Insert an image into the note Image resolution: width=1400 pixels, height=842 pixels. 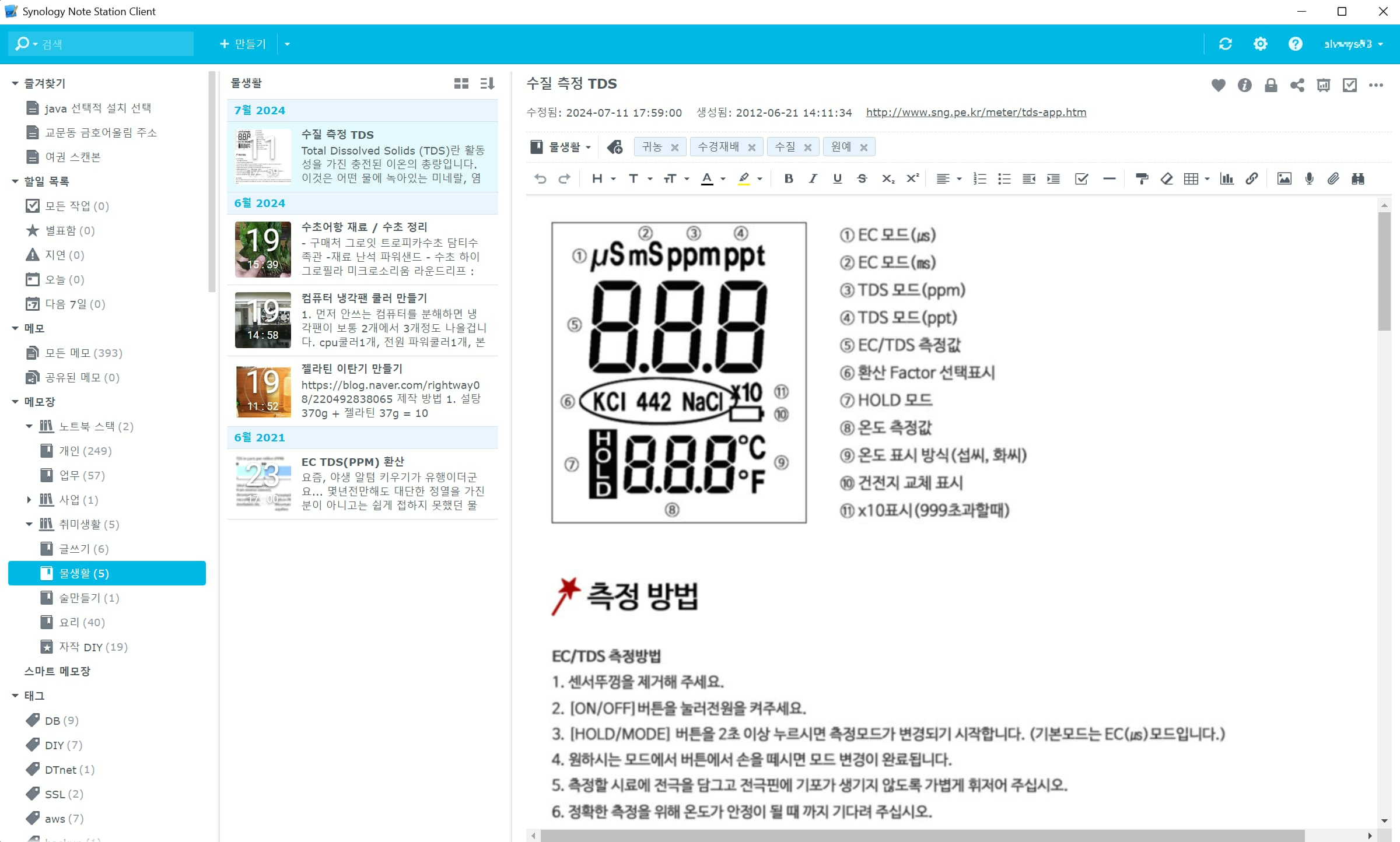point(1284,178)
